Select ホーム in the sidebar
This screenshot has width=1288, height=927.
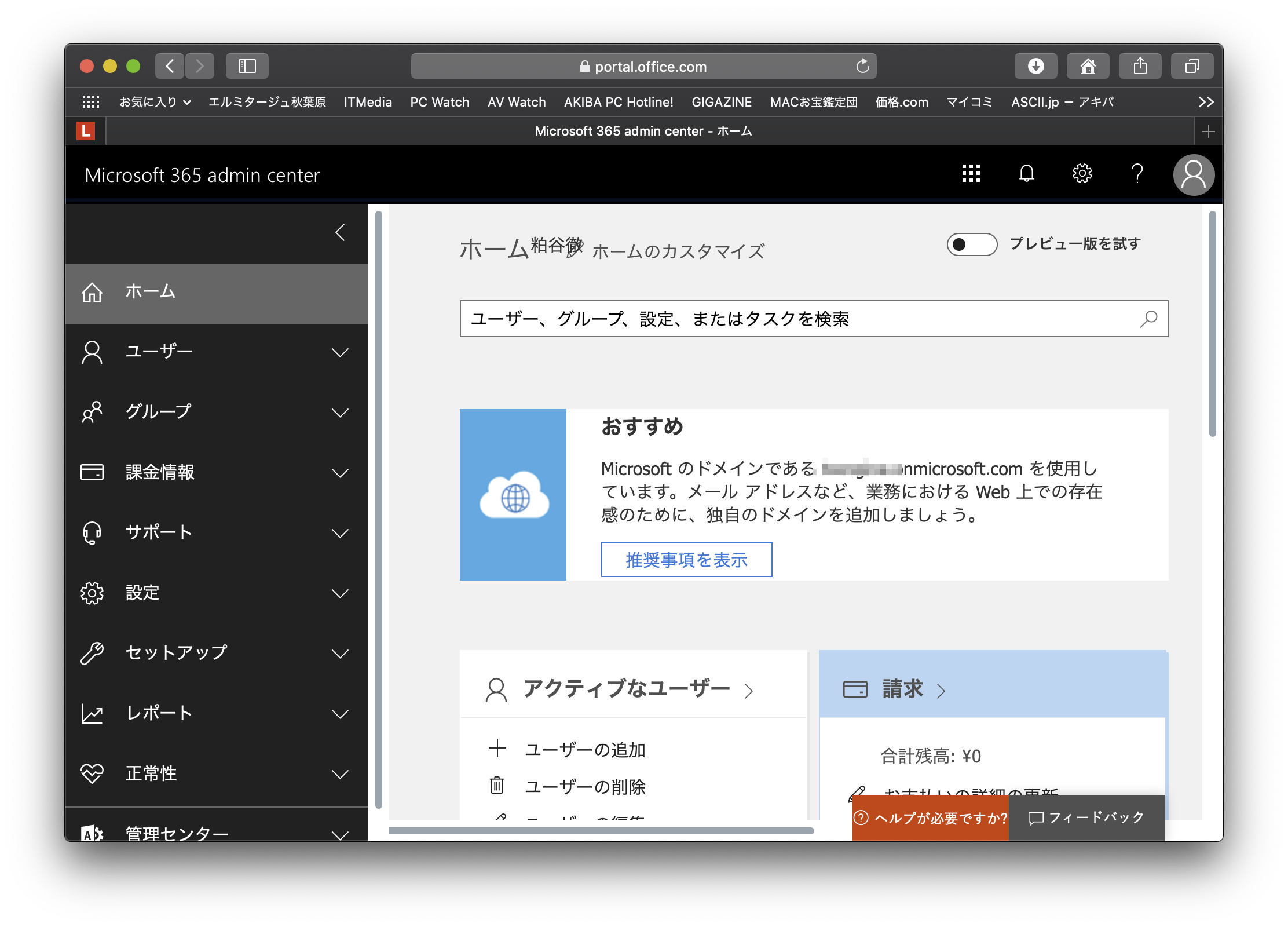click(151, 292)
